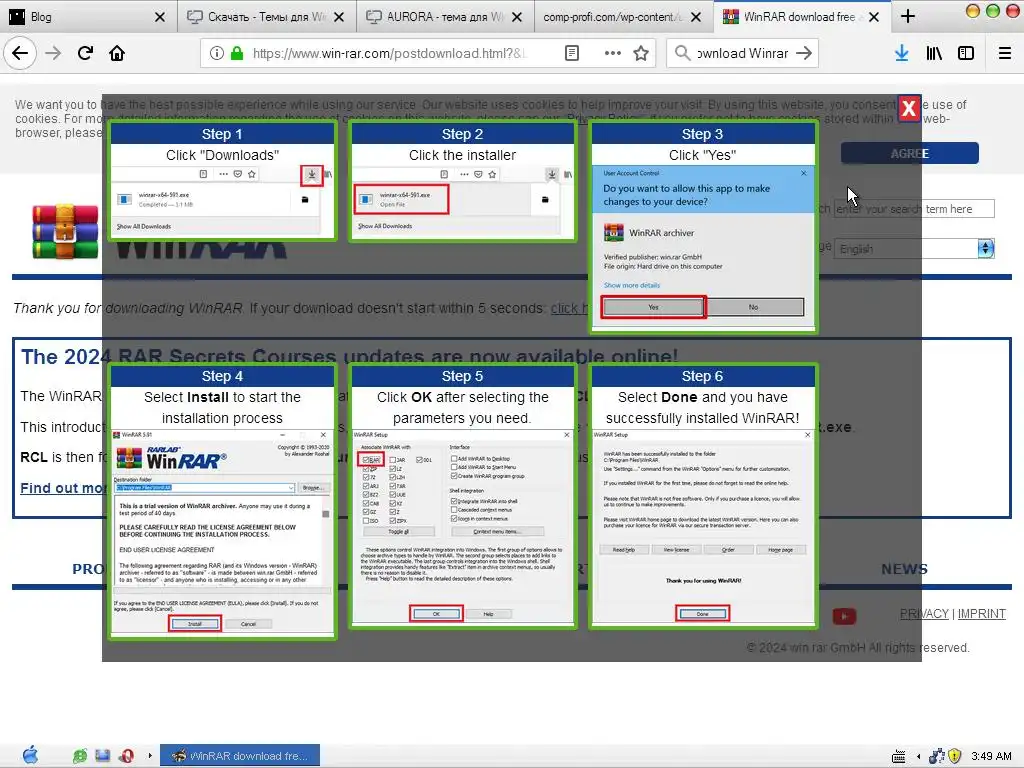
Task: Click the AGREE cookies button
Action: point(910,153)
